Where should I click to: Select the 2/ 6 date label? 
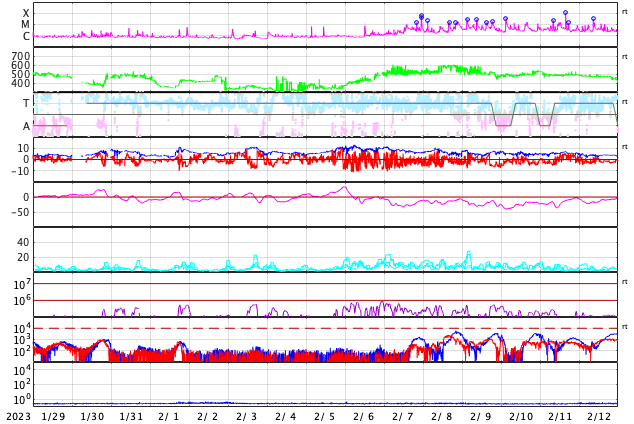point(363,417)
